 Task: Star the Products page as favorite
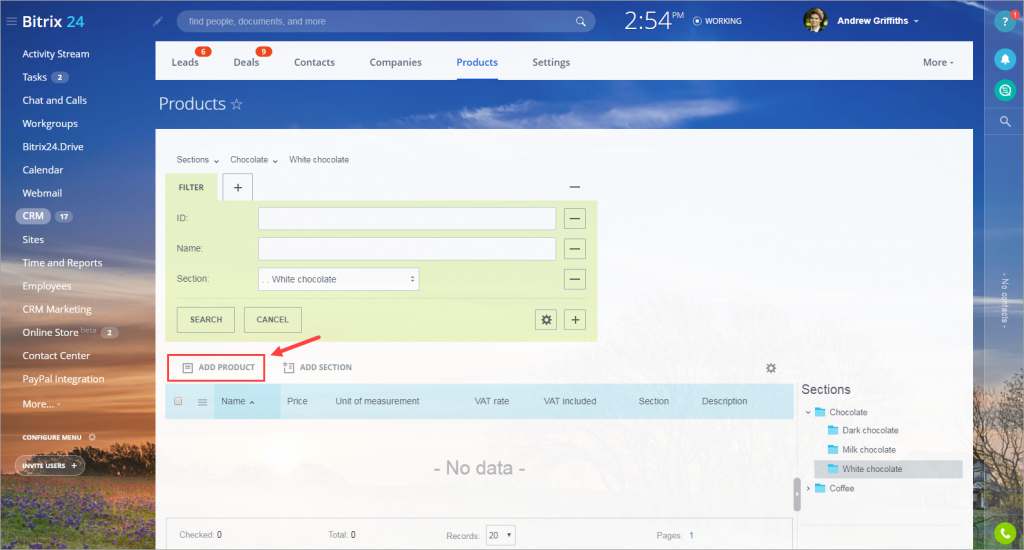coord(236,105)
